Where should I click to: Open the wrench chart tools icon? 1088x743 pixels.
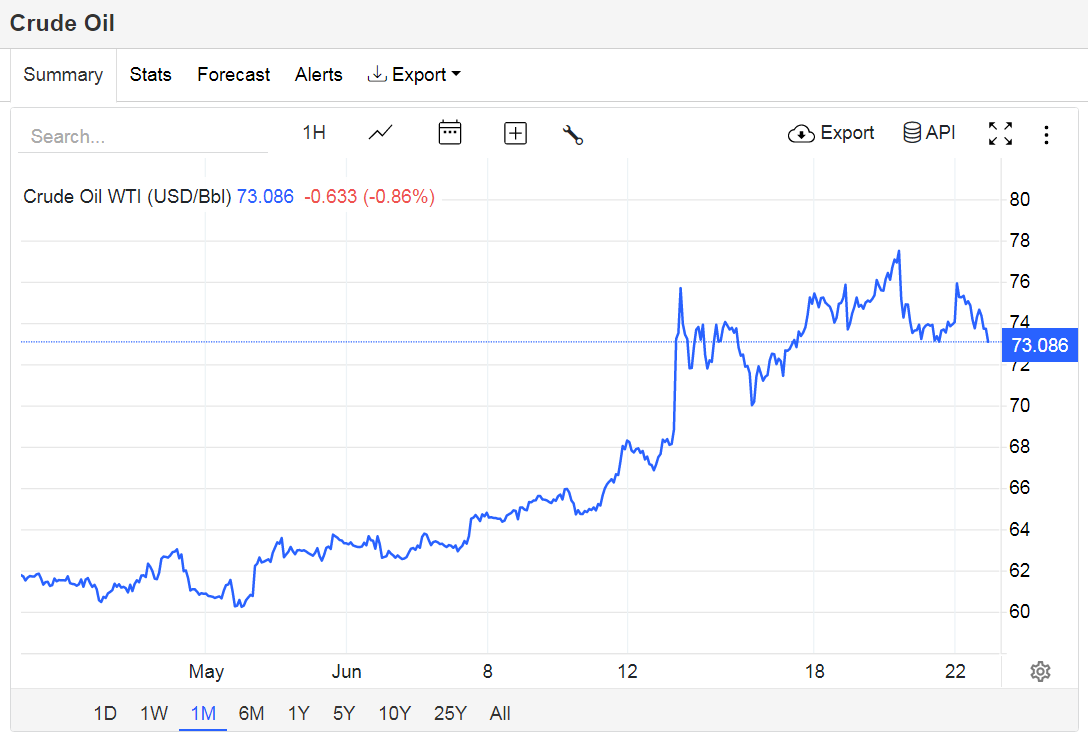pos(572,135)
